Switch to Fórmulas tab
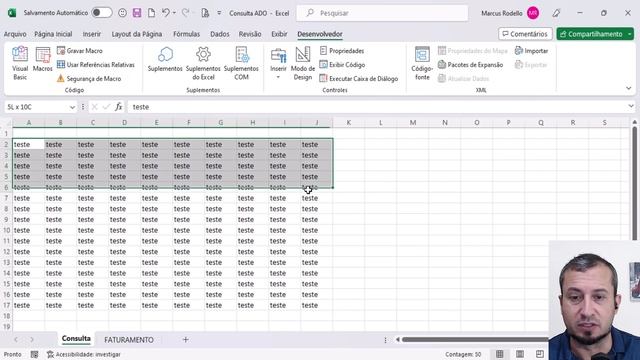The image size is (640, 360). [187, 34]
